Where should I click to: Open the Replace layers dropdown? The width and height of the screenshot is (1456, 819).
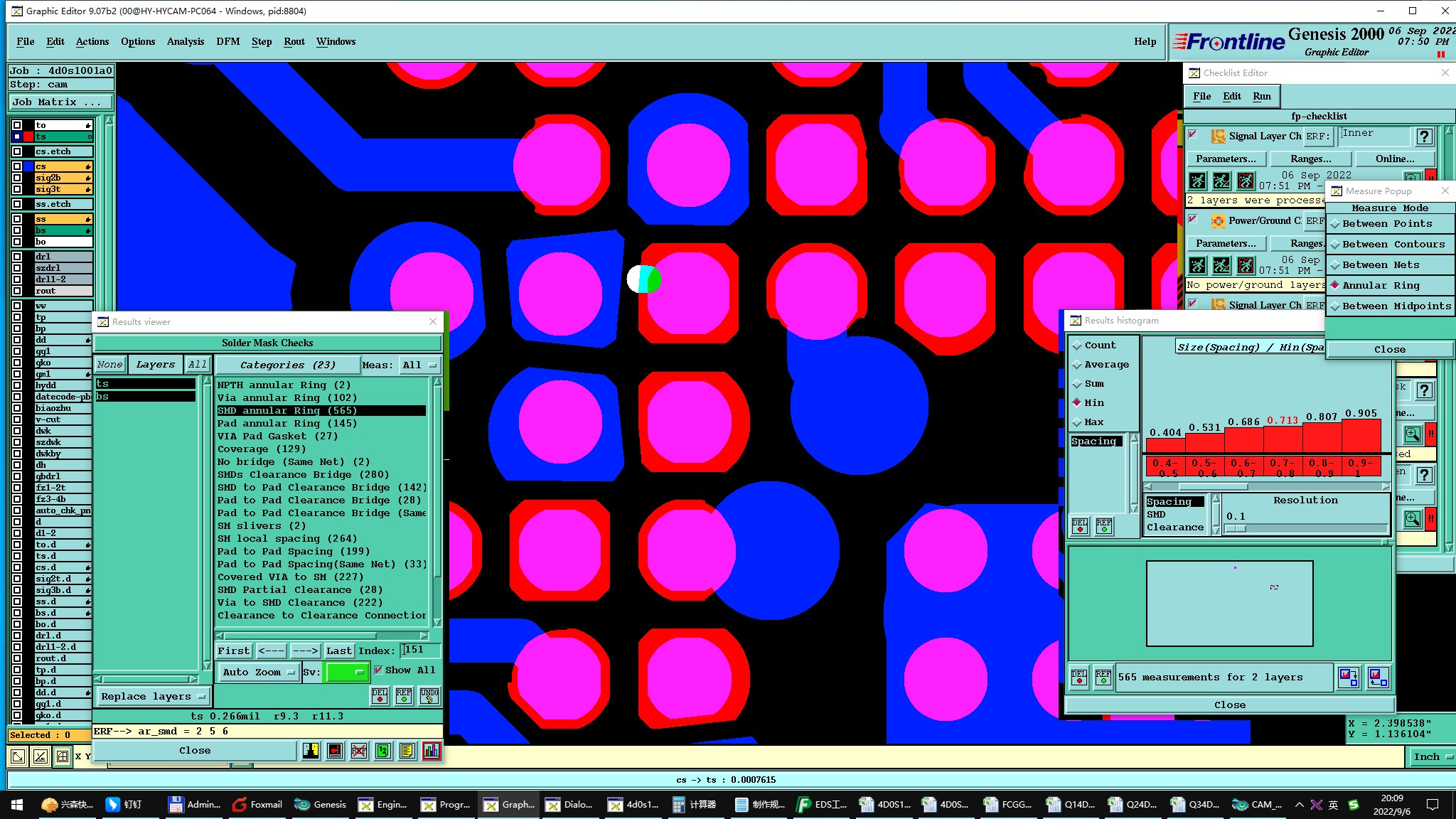tap(152, 696)
